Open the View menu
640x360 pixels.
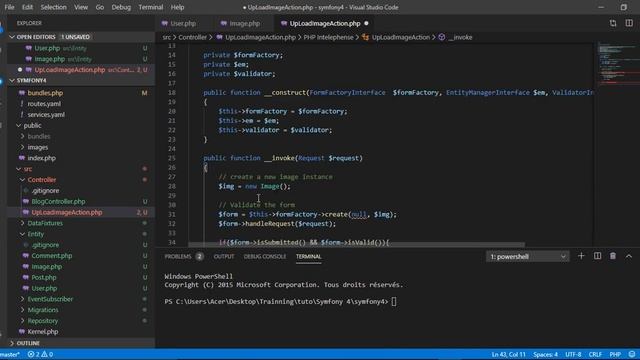81,7
